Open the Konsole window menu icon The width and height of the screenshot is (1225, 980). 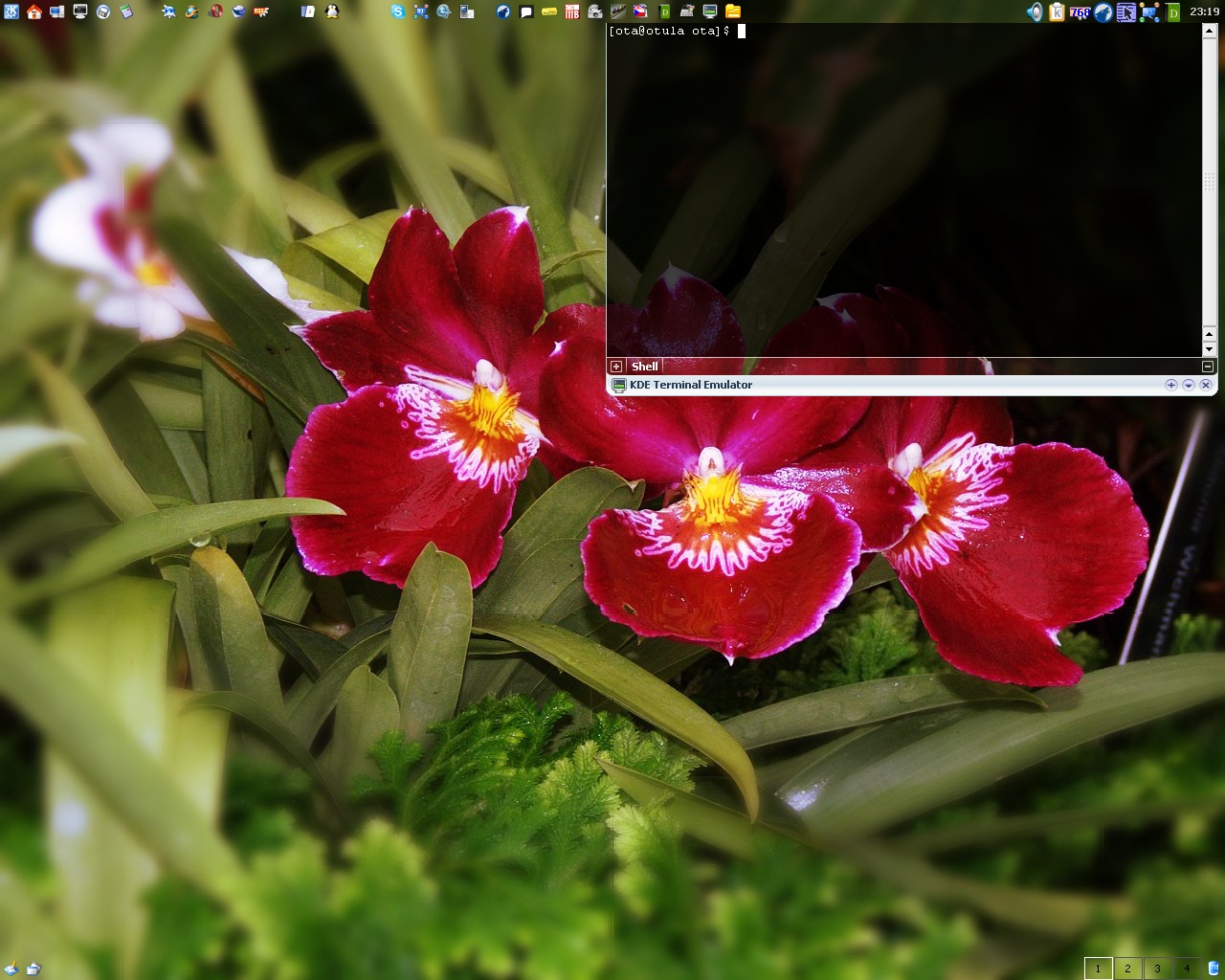coord(618,385)
